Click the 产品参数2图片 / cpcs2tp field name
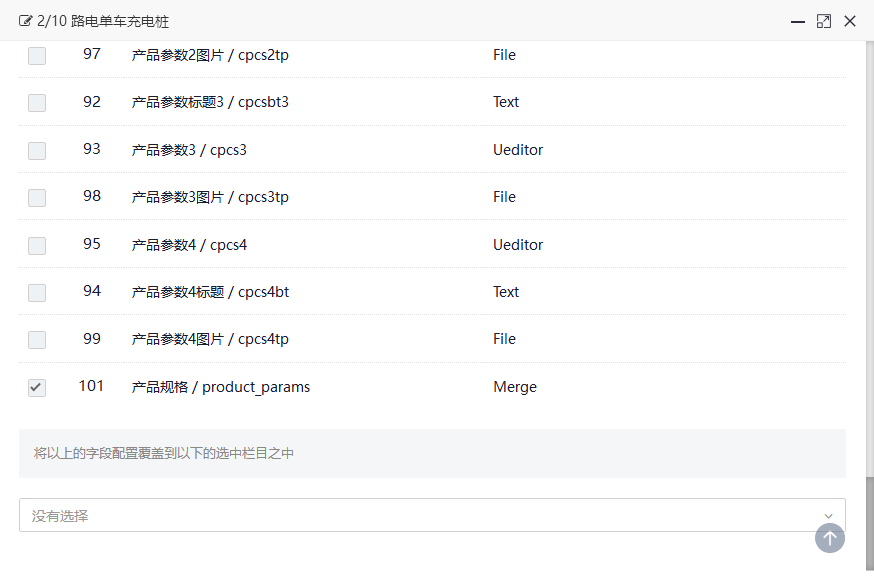 pyautogui.click(x=210, y=55)
